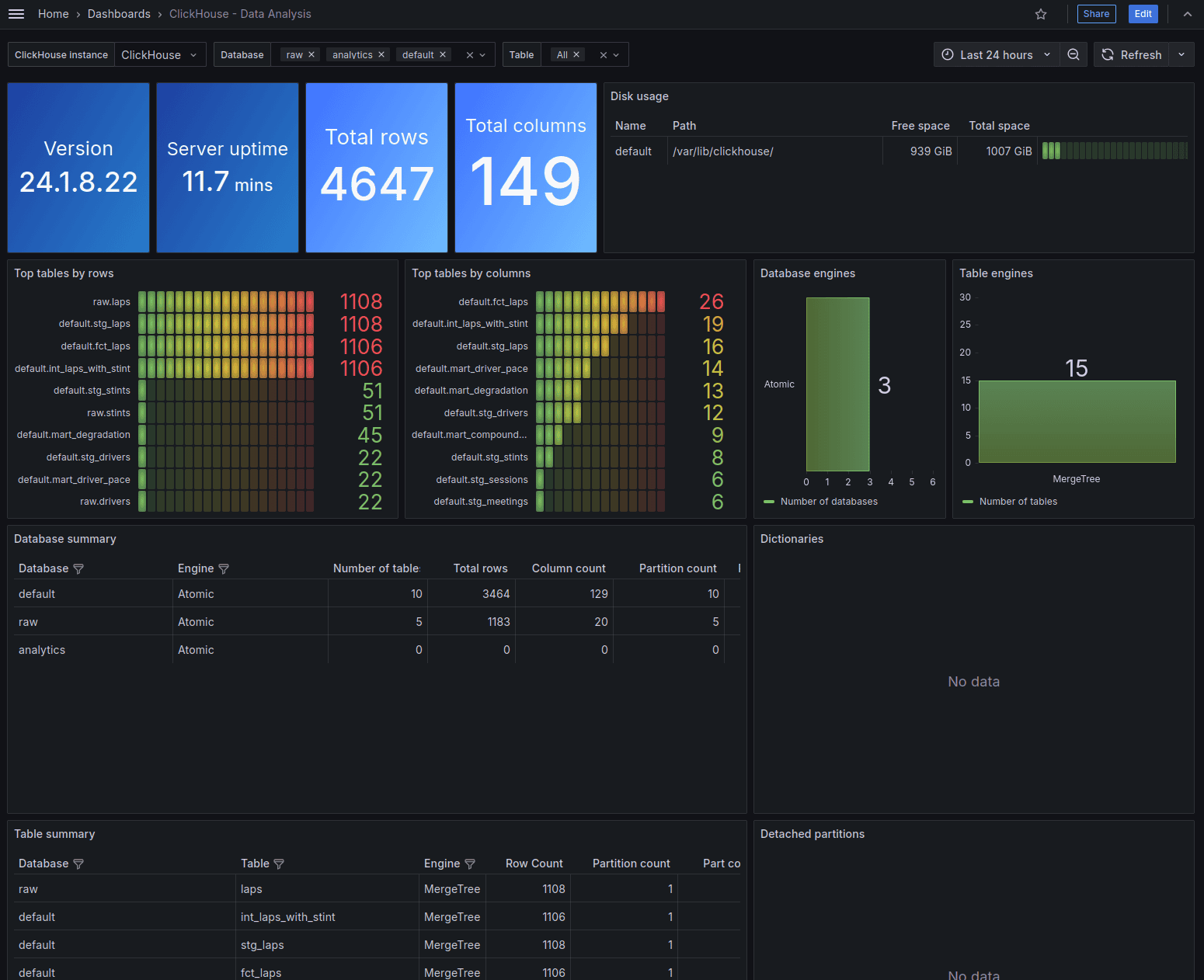Star this dashboard as favorite
This screenshot has height=980, width=1204.
[x=1041, y=14]
